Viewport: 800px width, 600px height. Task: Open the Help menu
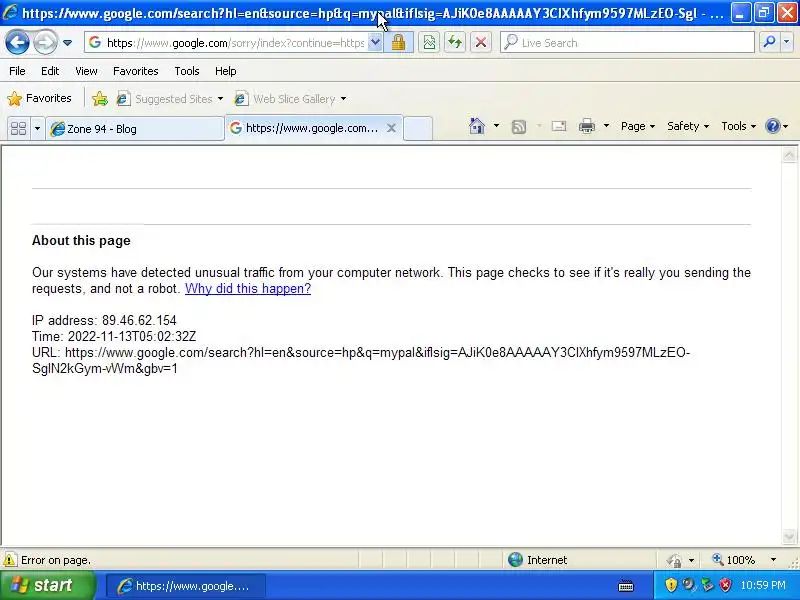[x=226, y=71]
